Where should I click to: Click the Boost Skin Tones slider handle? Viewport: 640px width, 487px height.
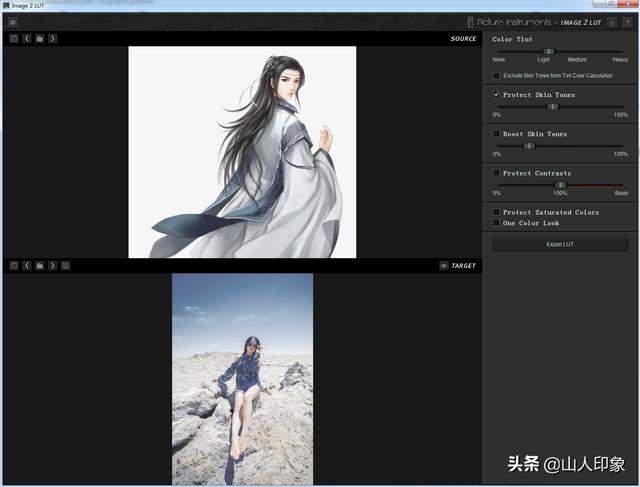point(529,146)
